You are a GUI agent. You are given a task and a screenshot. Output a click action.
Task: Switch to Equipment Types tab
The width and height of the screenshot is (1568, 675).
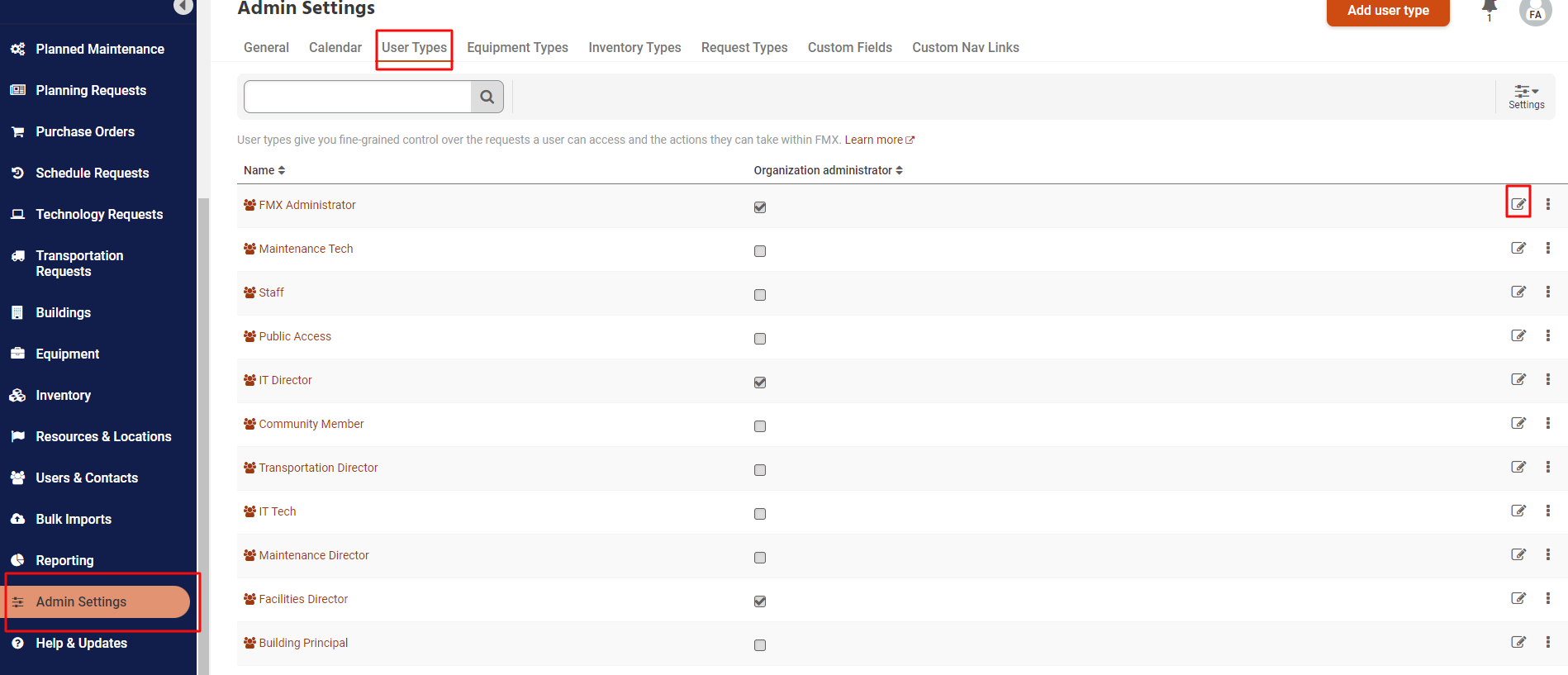click(x=517, y=48)
